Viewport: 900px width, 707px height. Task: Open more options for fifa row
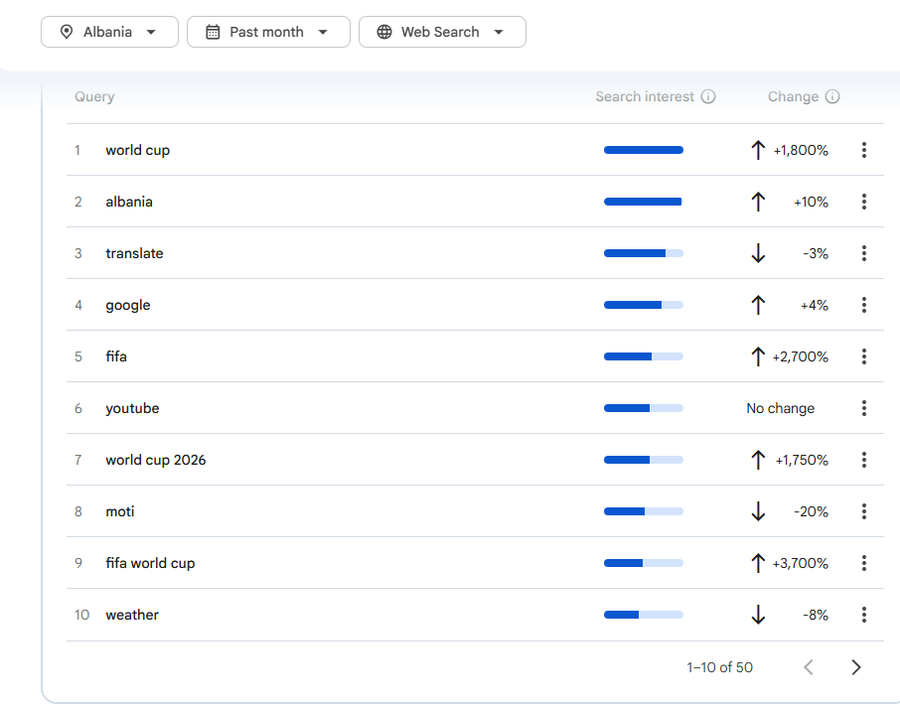[864, 357]
